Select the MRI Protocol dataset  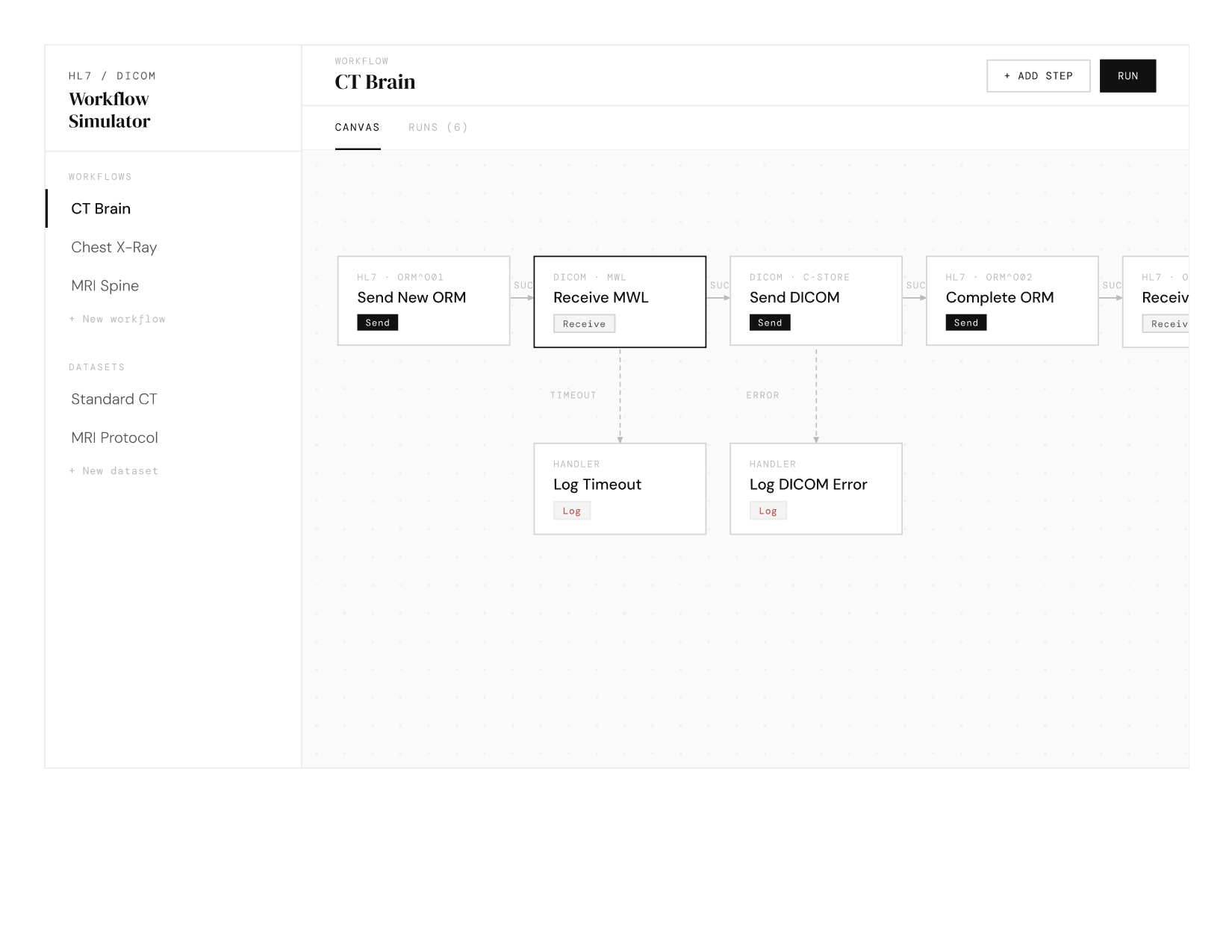point(113,438)
